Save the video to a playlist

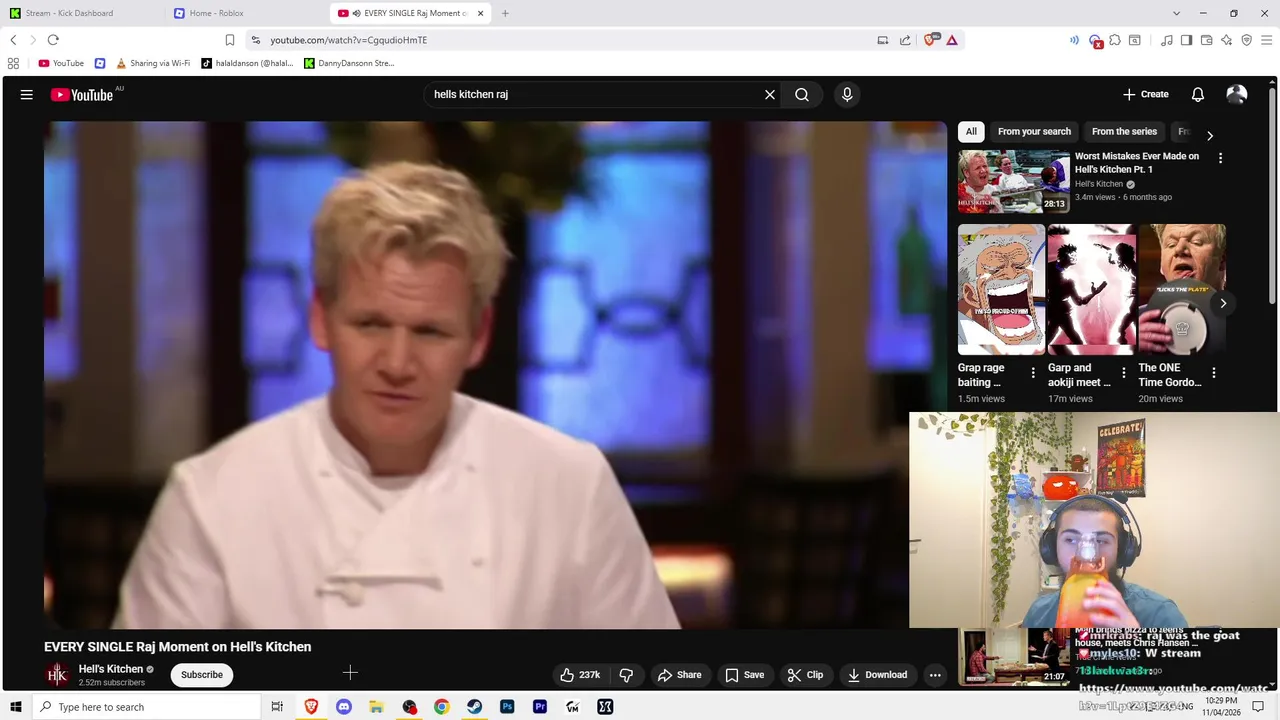click(744, 675)
